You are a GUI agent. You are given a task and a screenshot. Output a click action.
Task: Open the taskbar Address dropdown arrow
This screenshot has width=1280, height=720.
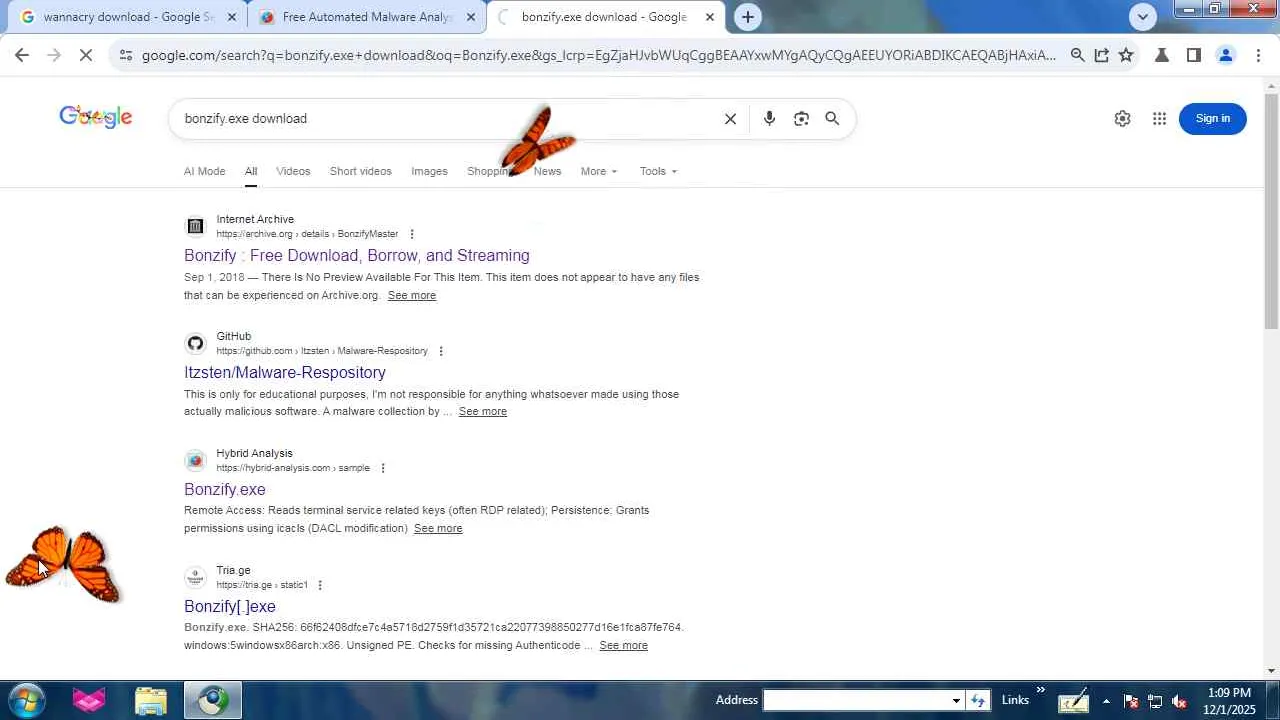(x=956, y=700)
